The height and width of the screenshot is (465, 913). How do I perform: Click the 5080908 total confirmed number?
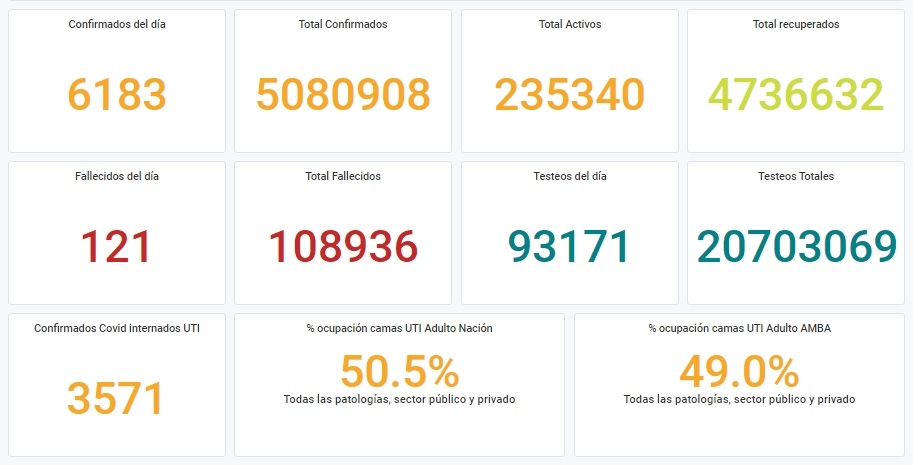343,94
